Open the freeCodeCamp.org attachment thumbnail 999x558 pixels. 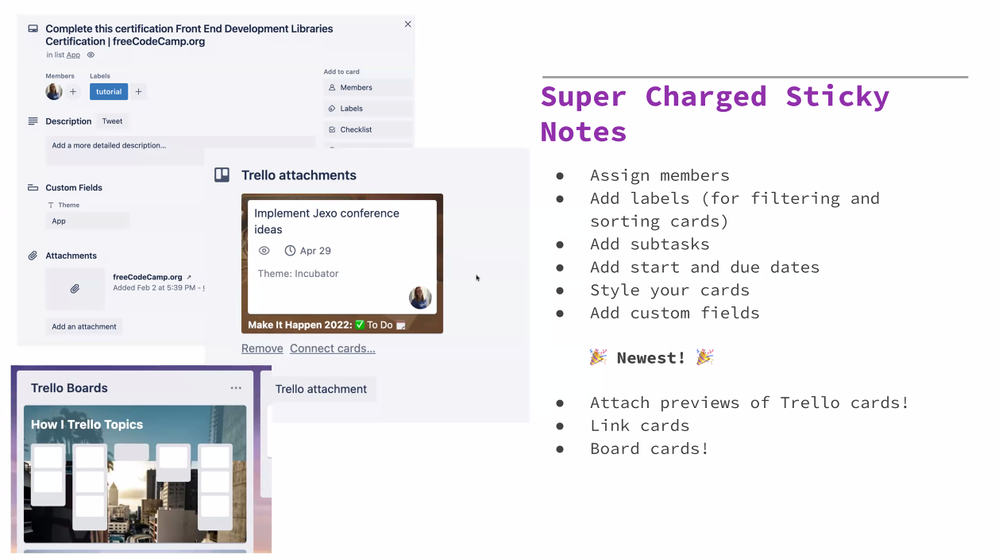(75, 289)
